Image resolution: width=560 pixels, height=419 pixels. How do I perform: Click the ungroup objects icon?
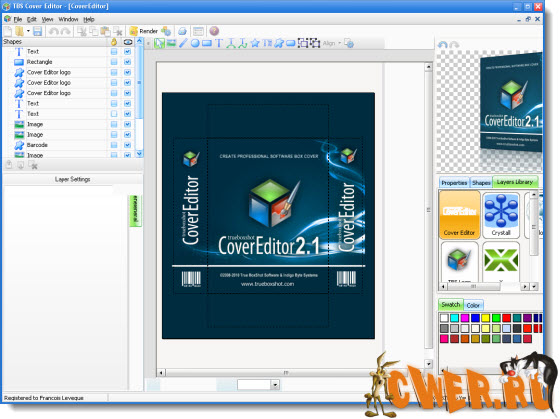(x=315, y=43)
